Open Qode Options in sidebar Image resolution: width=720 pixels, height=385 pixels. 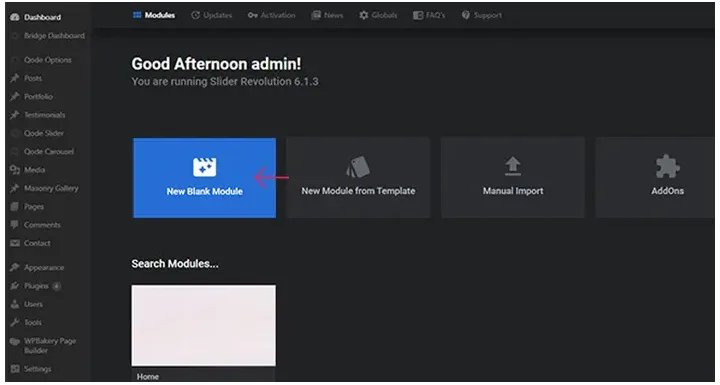pos(48,60)
